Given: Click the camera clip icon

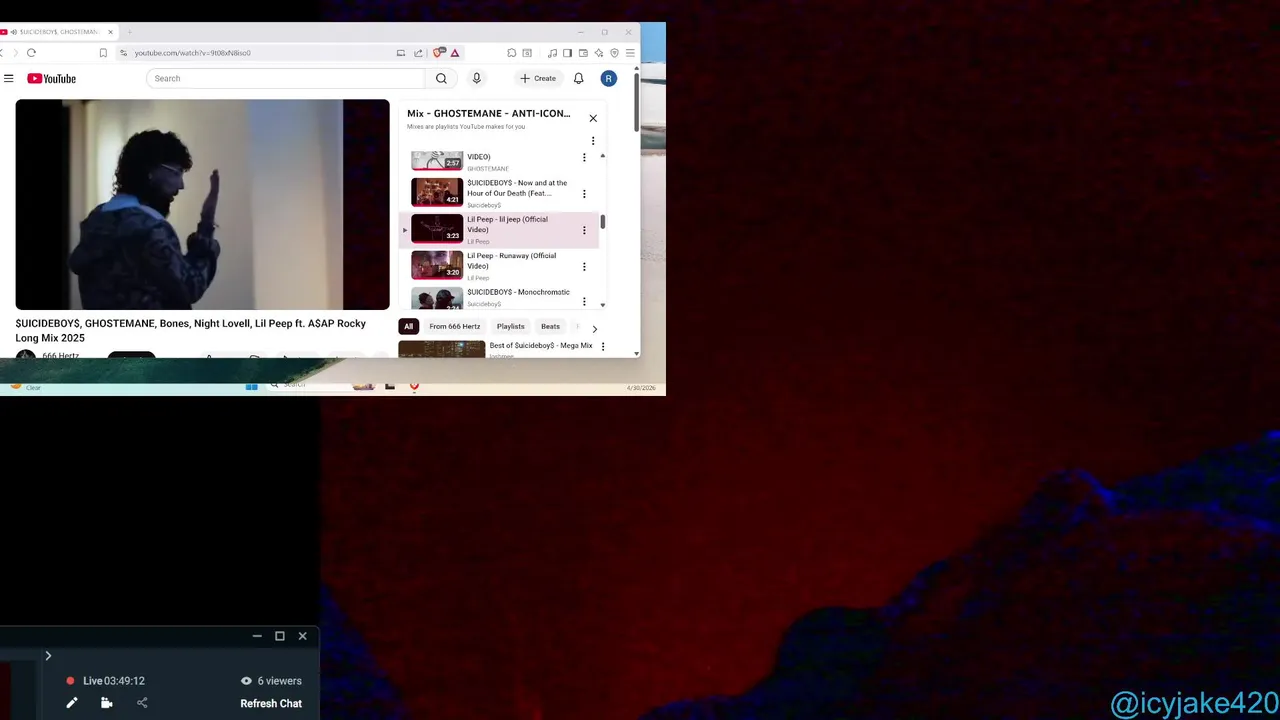Looking at the screenshot, I should coord(107,703).
